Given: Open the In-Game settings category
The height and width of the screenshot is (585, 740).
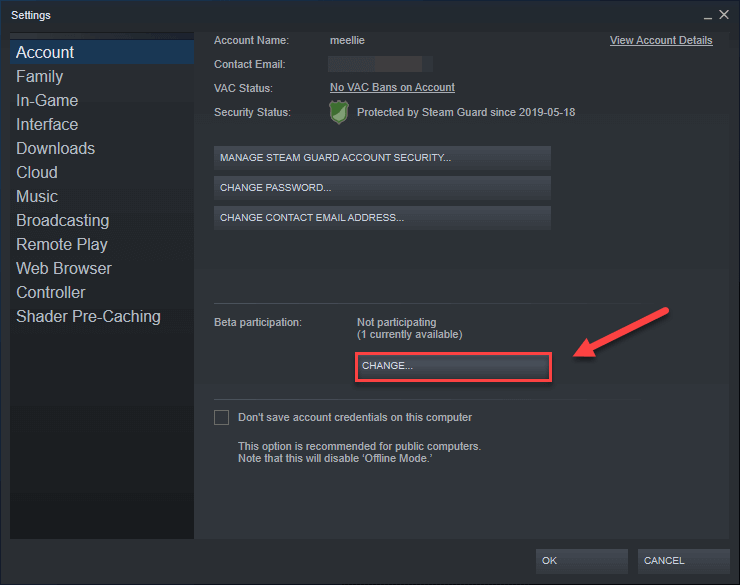Looking at the screenshot, I should tap(101, 100).
